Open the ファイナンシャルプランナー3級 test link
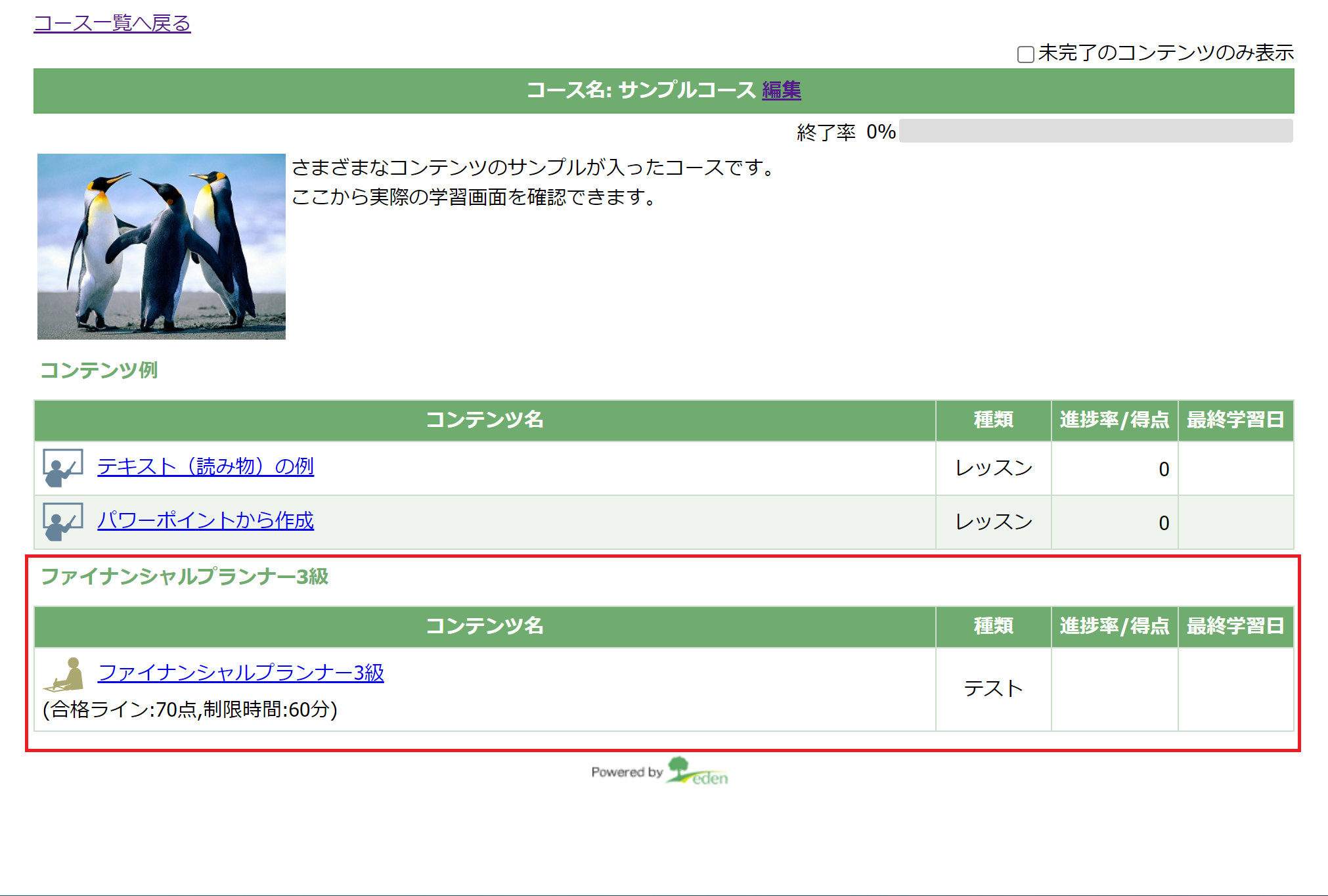The image size is (1328, 896). coord(241,673)
